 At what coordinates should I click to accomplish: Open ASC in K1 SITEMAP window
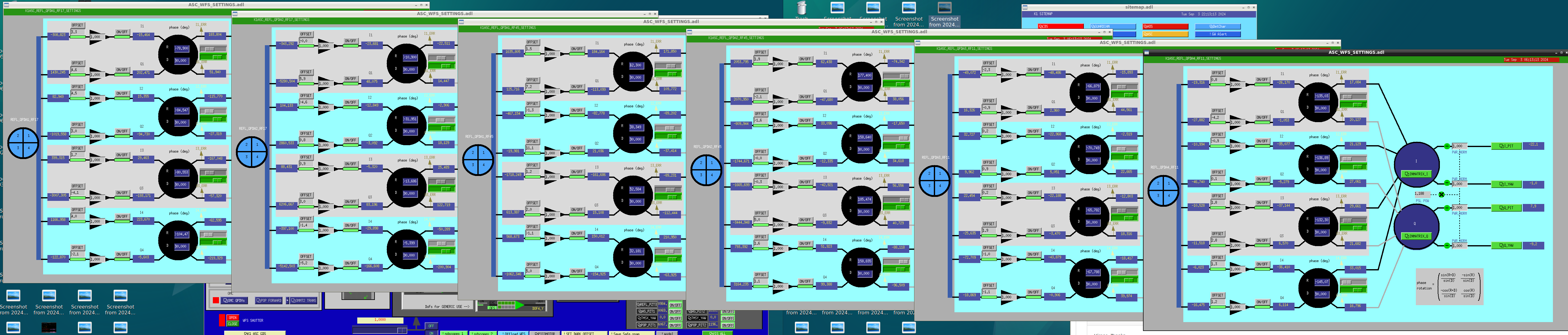1166,34
